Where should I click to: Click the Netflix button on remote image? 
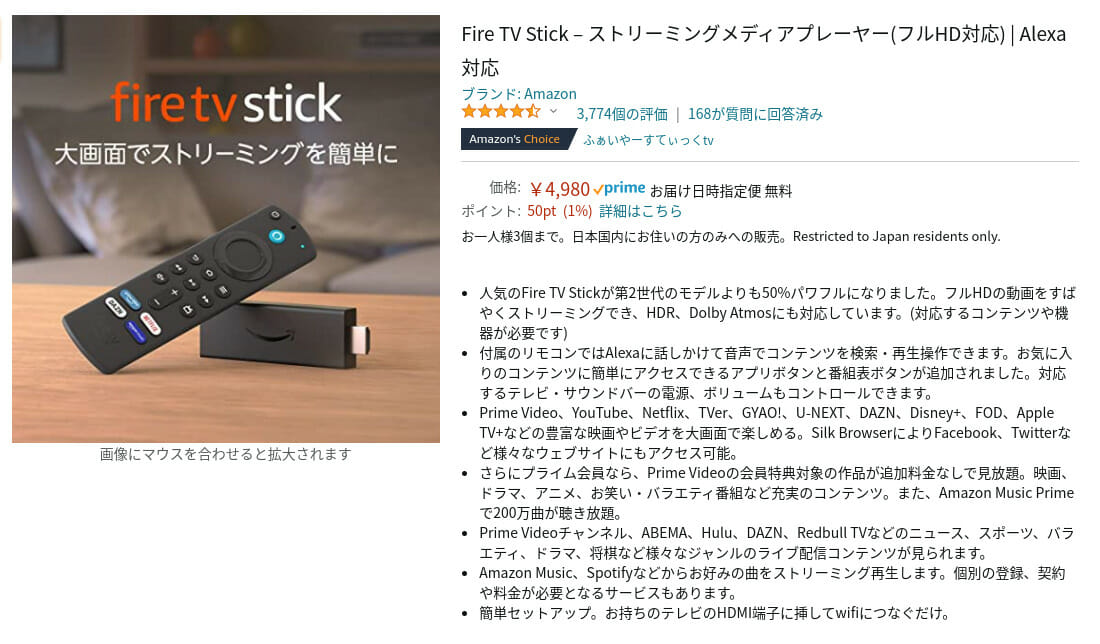(x=150, y=324)
